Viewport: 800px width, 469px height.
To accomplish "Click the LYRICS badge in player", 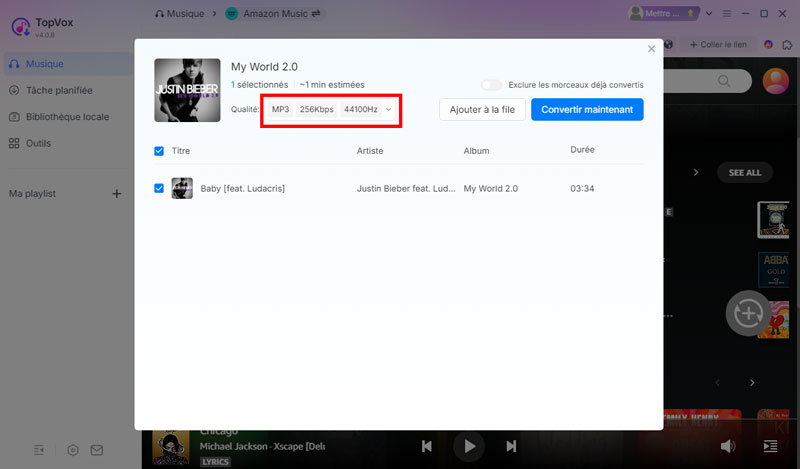I will coord(215,462).
